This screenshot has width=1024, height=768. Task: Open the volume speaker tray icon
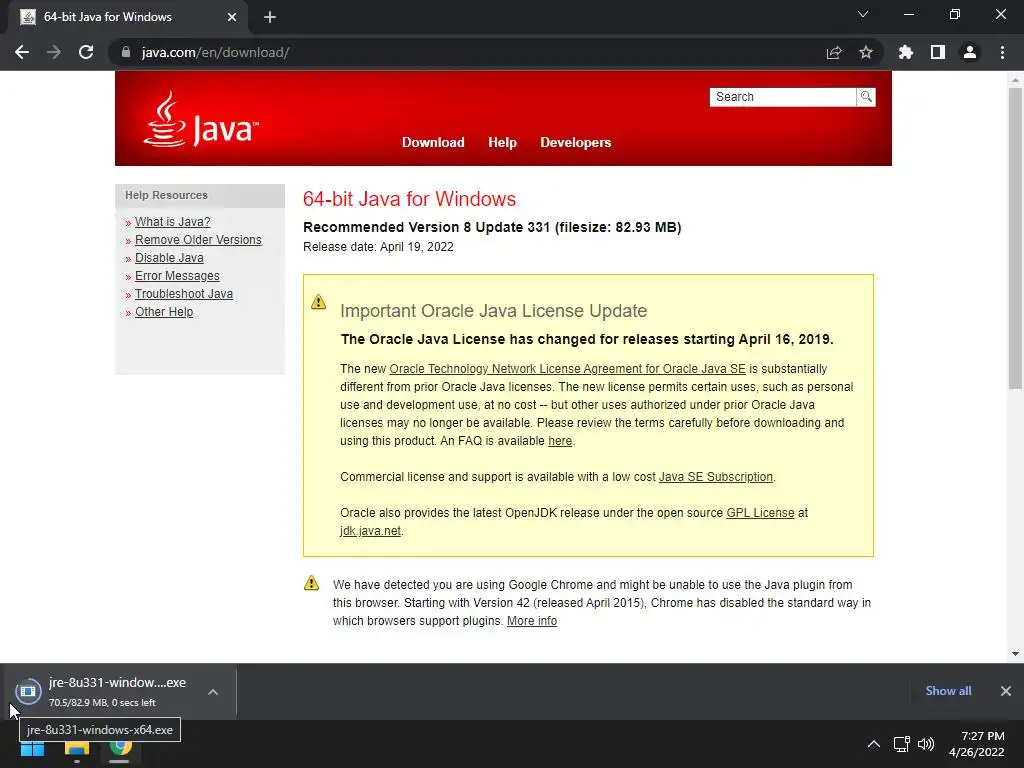click(x=926, y=744)
